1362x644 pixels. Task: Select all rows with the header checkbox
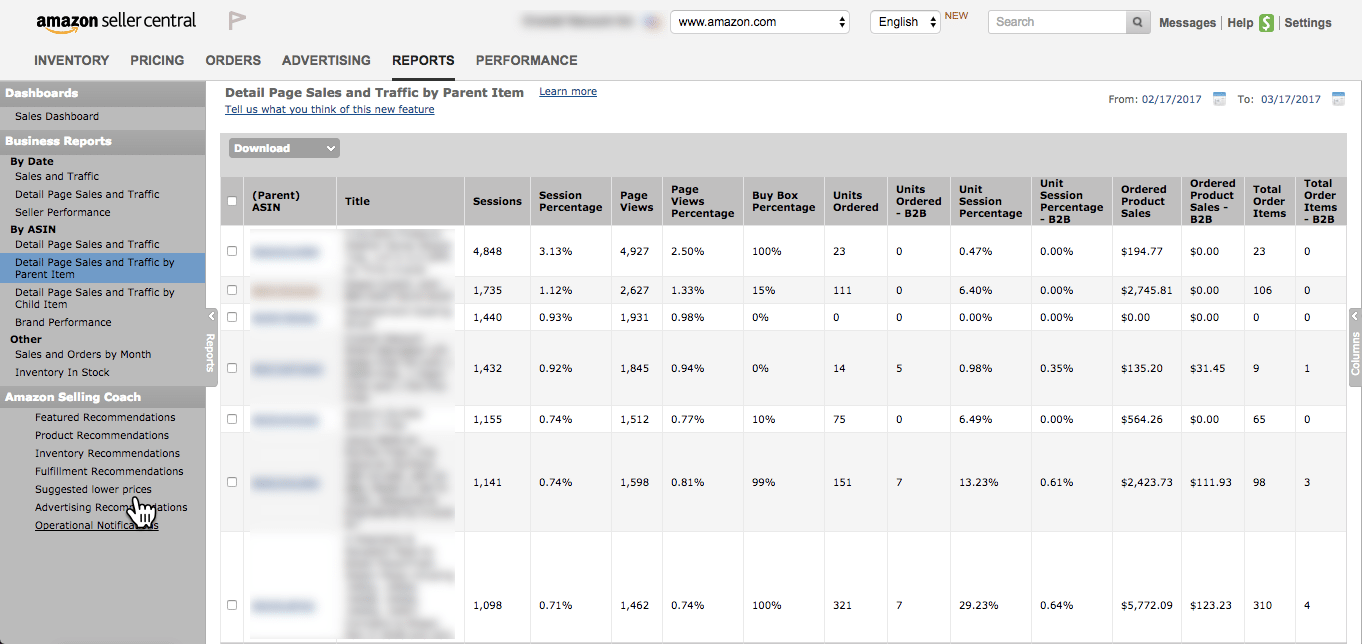232,201
